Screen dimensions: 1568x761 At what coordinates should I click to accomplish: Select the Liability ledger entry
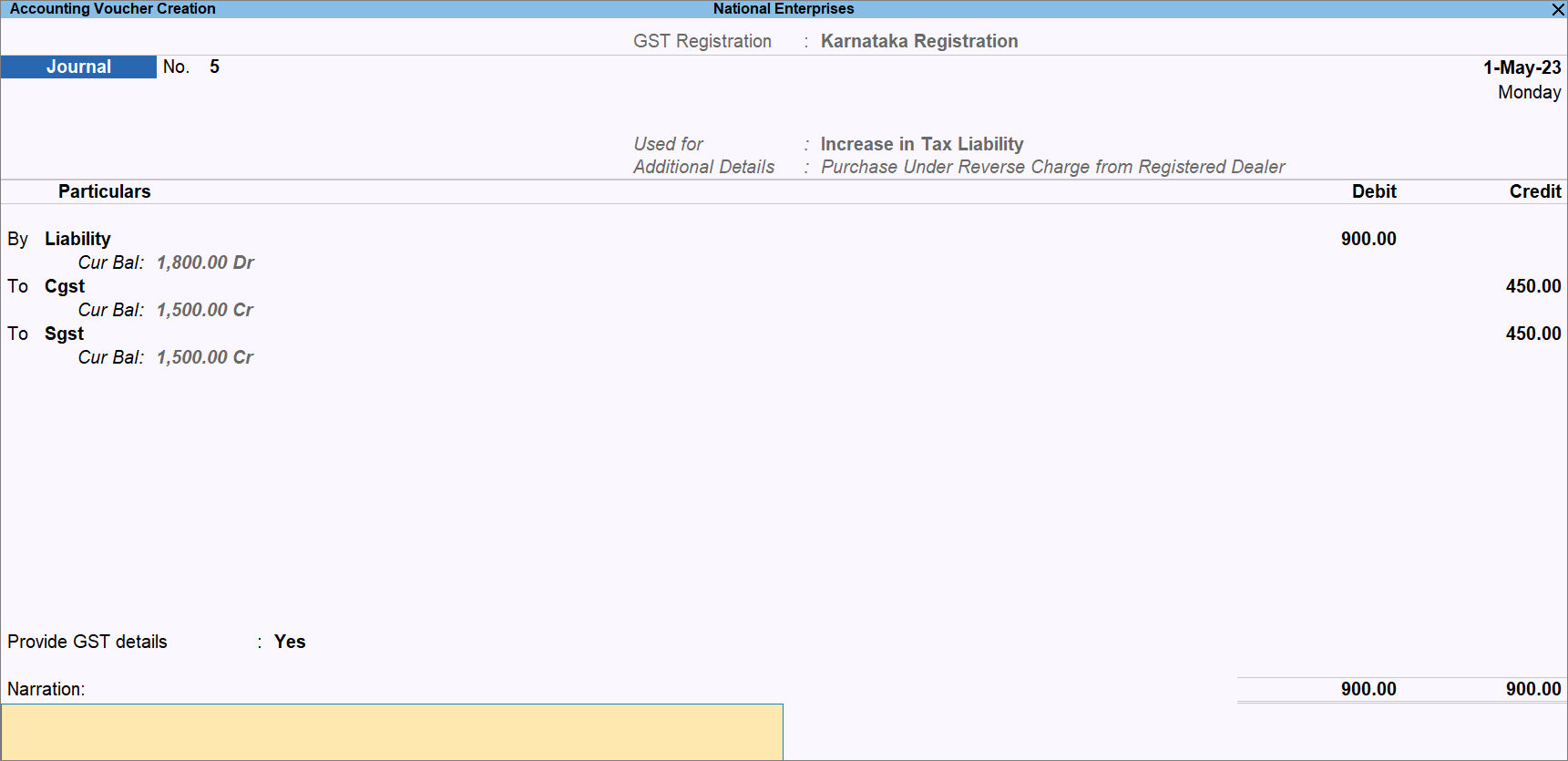tap(77, 239)
